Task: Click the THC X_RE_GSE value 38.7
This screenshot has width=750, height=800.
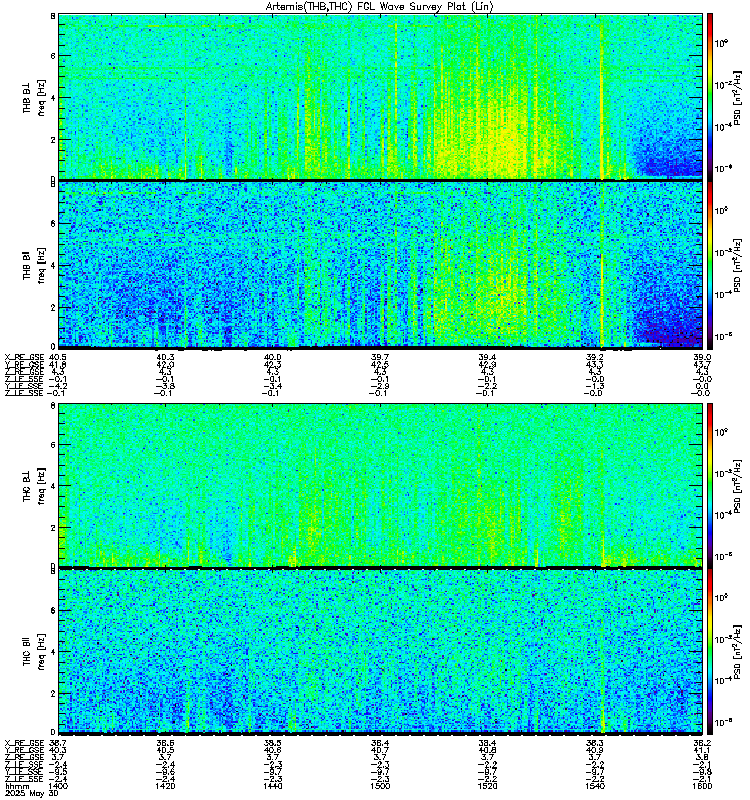Action: click(x=58, y=743)
